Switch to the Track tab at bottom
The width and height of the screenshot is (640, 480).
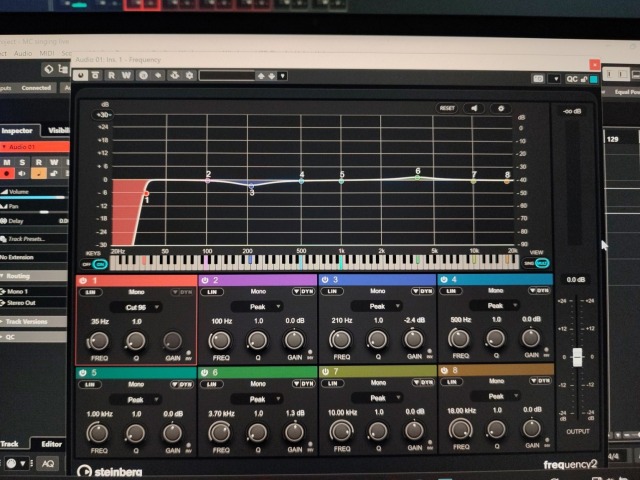coord(10,444)
